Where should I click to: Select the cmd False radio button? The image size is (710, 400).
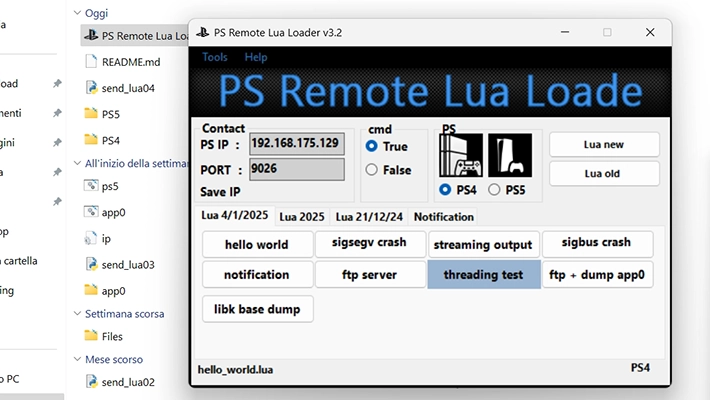(x=371, y=169)
